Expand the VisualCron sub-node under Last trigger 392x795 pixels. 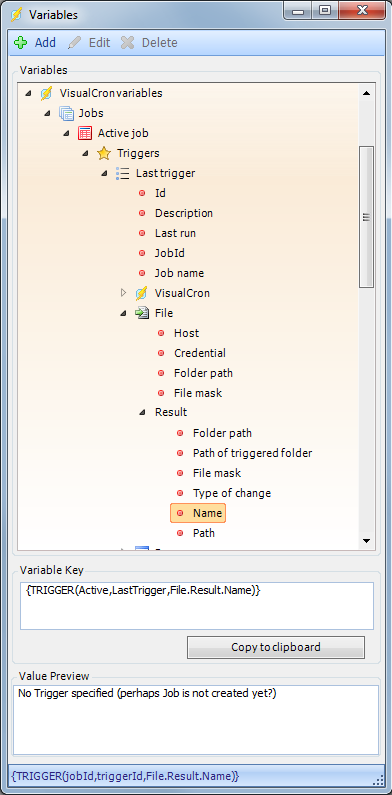coord(123,293)
